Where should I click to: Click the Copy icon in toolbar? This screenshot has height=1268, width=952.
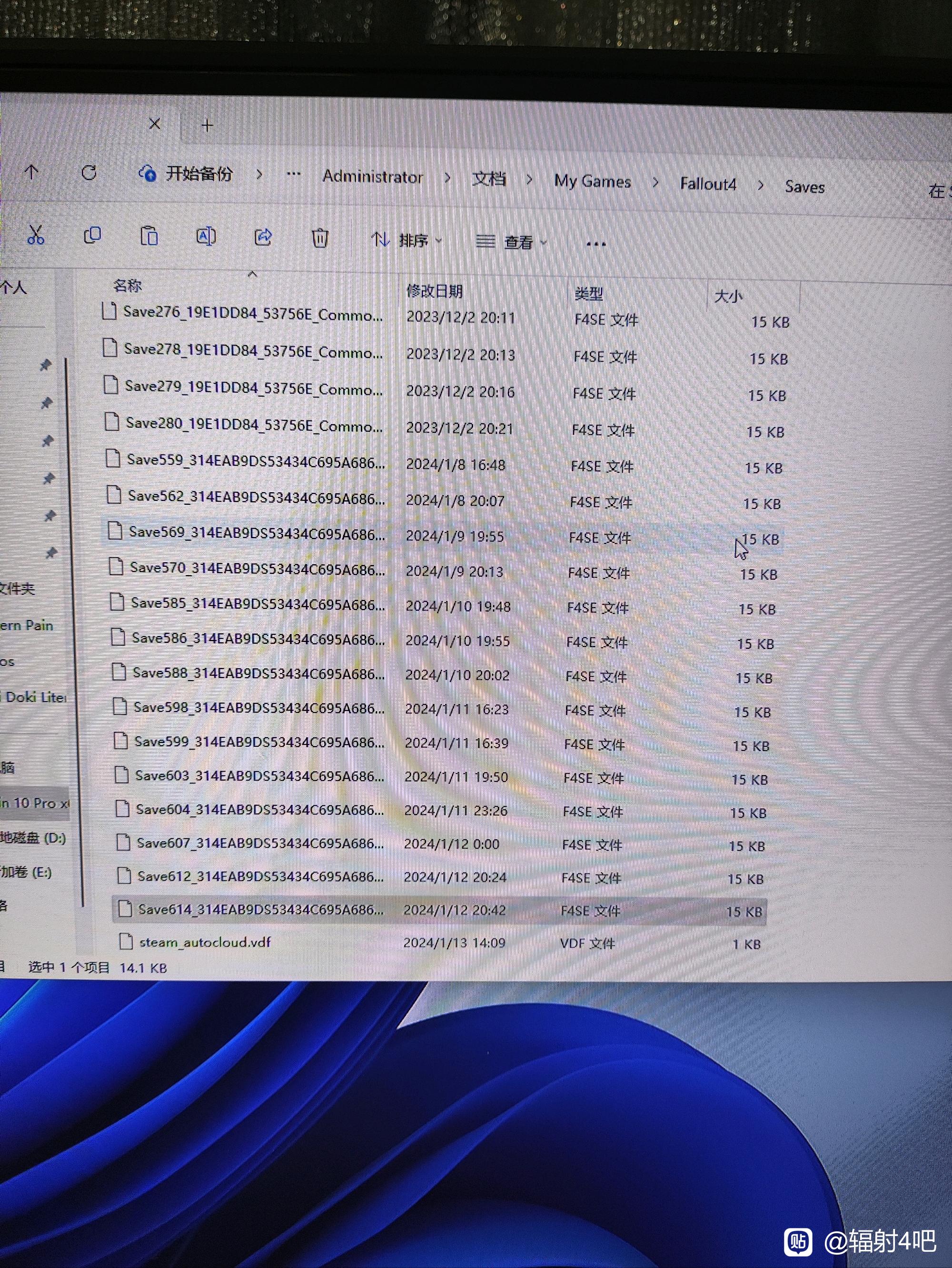(92, 235)
